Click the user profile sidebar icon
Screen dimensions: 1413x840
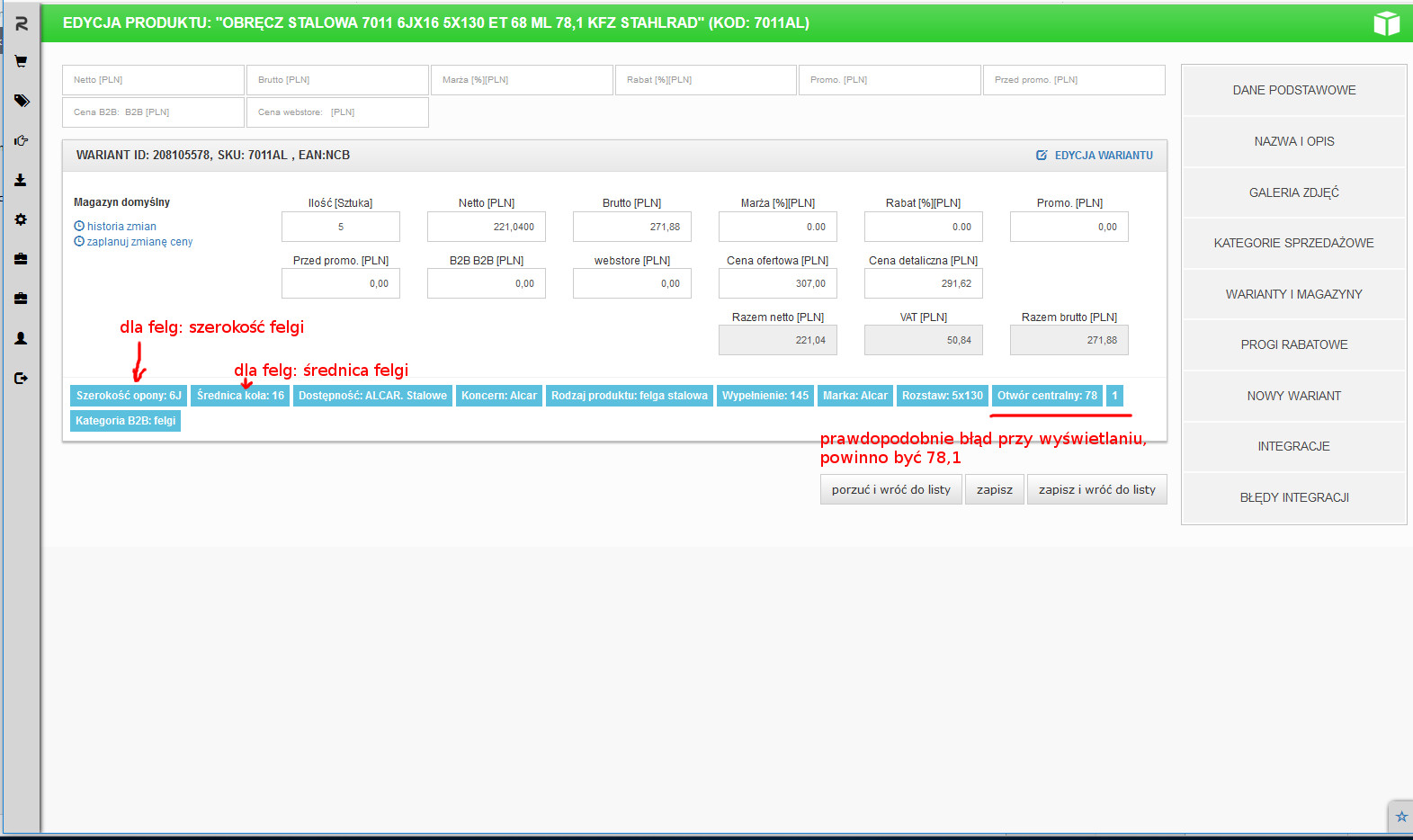21,338
